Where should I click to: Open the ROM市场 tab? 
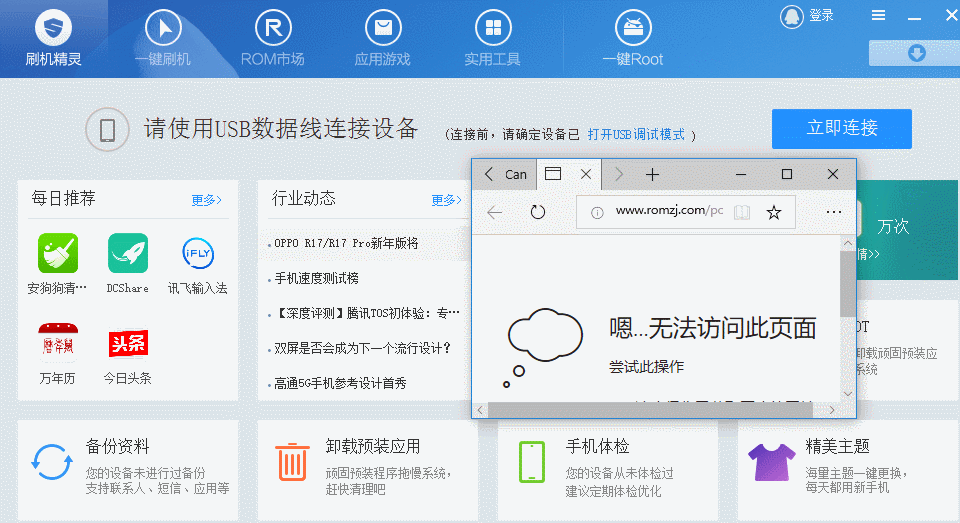[272, 38]
